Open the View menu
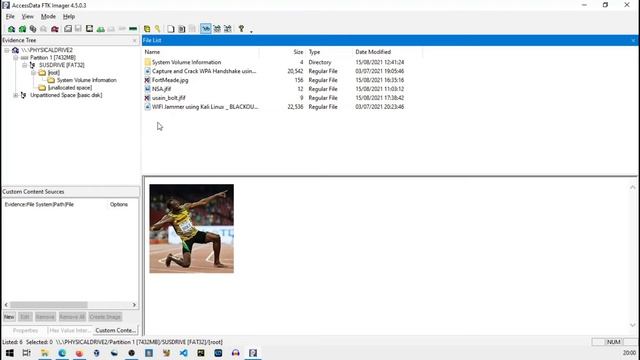The image size is (640, 360). [x=27, y=17]
